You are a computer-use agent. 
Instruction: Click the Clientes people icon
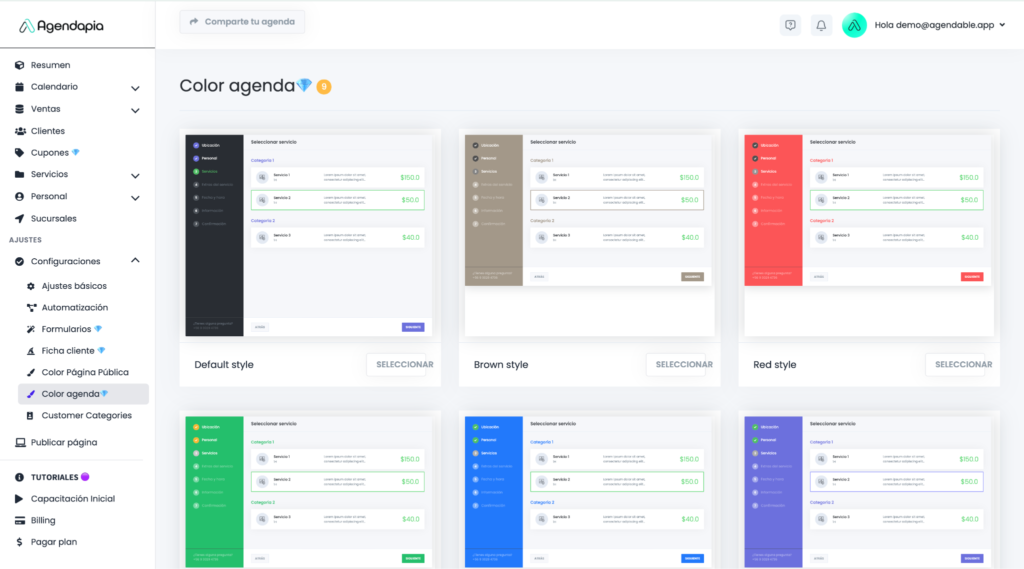tap(20, 131)
